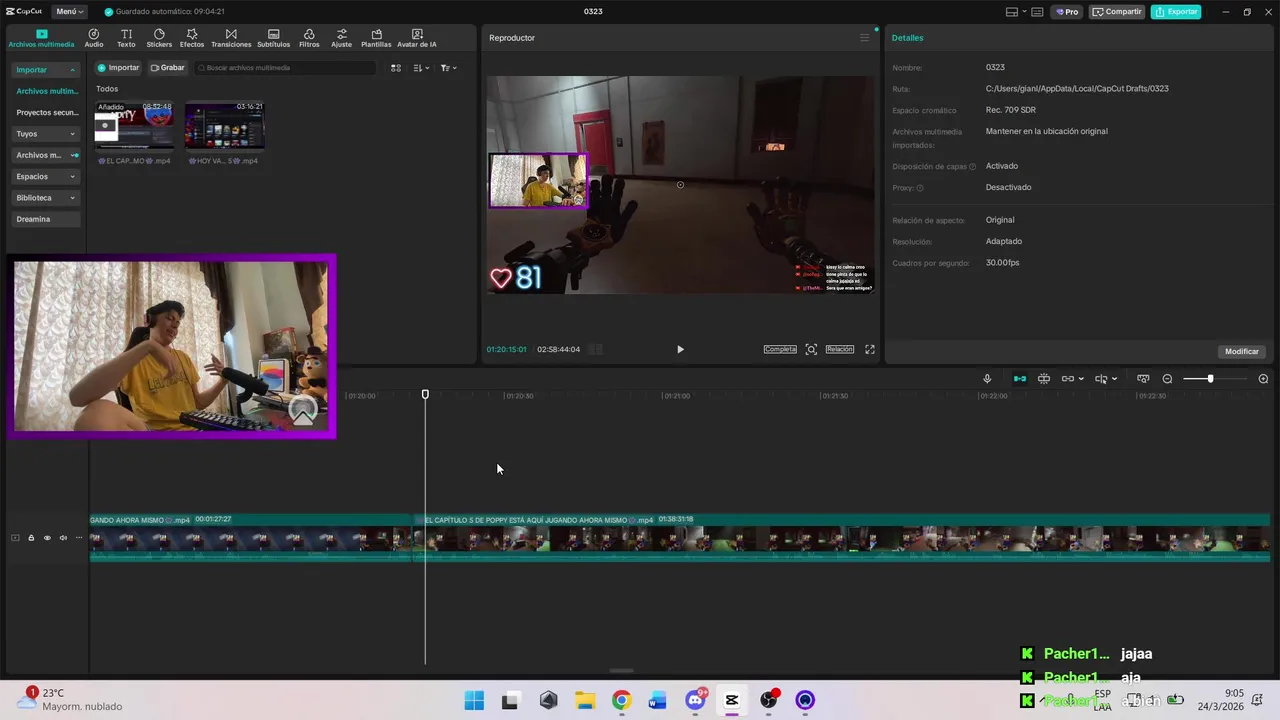This screenshot has width=1280, height=720.
Task: Open the Relación aspect ratio button
Action: 840,349
